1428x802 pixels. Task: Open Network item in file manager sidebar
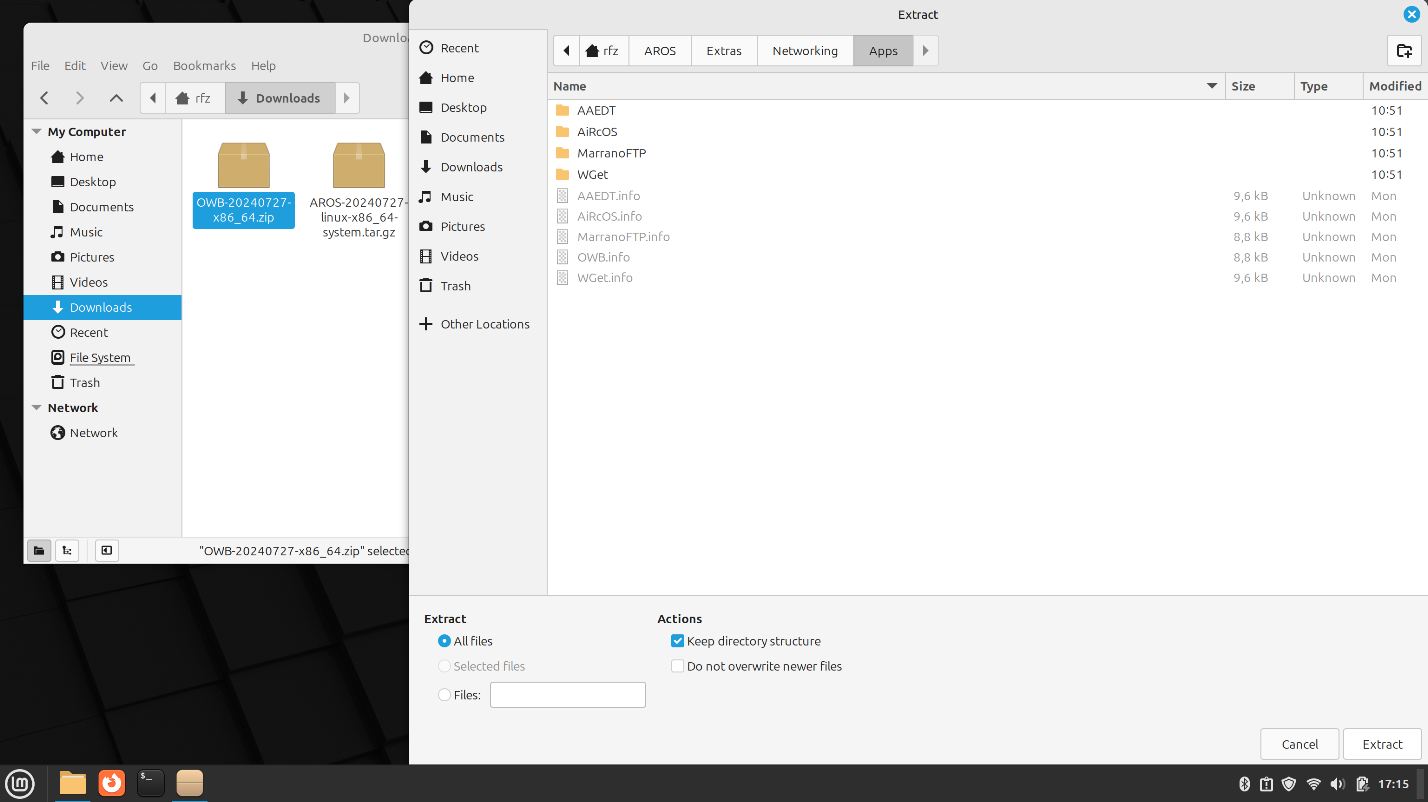pyautogui.click(x=102, y=433)
